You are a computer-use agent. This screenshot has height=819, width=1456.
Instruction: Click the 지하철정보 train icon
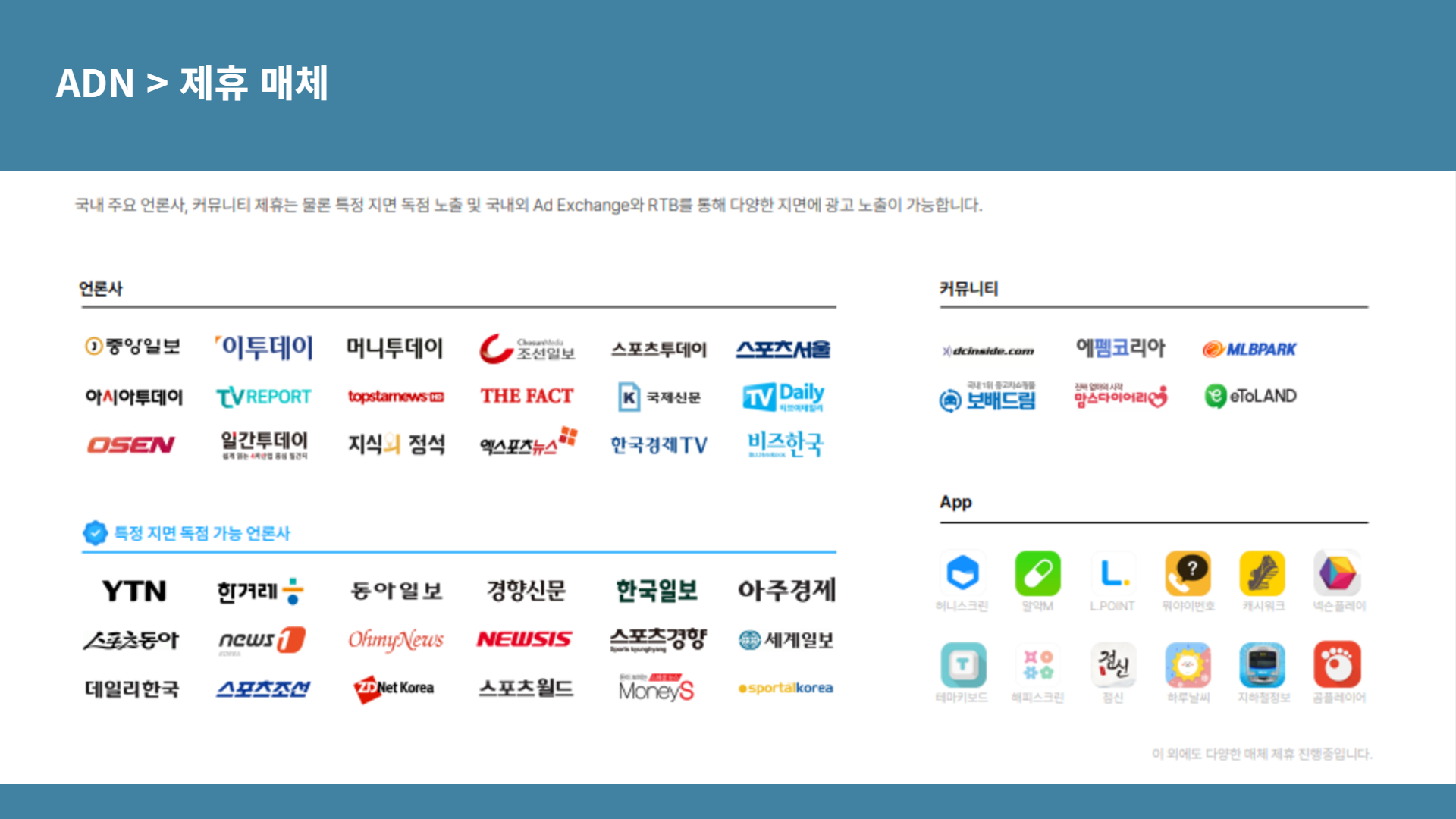pos(1263,665)
